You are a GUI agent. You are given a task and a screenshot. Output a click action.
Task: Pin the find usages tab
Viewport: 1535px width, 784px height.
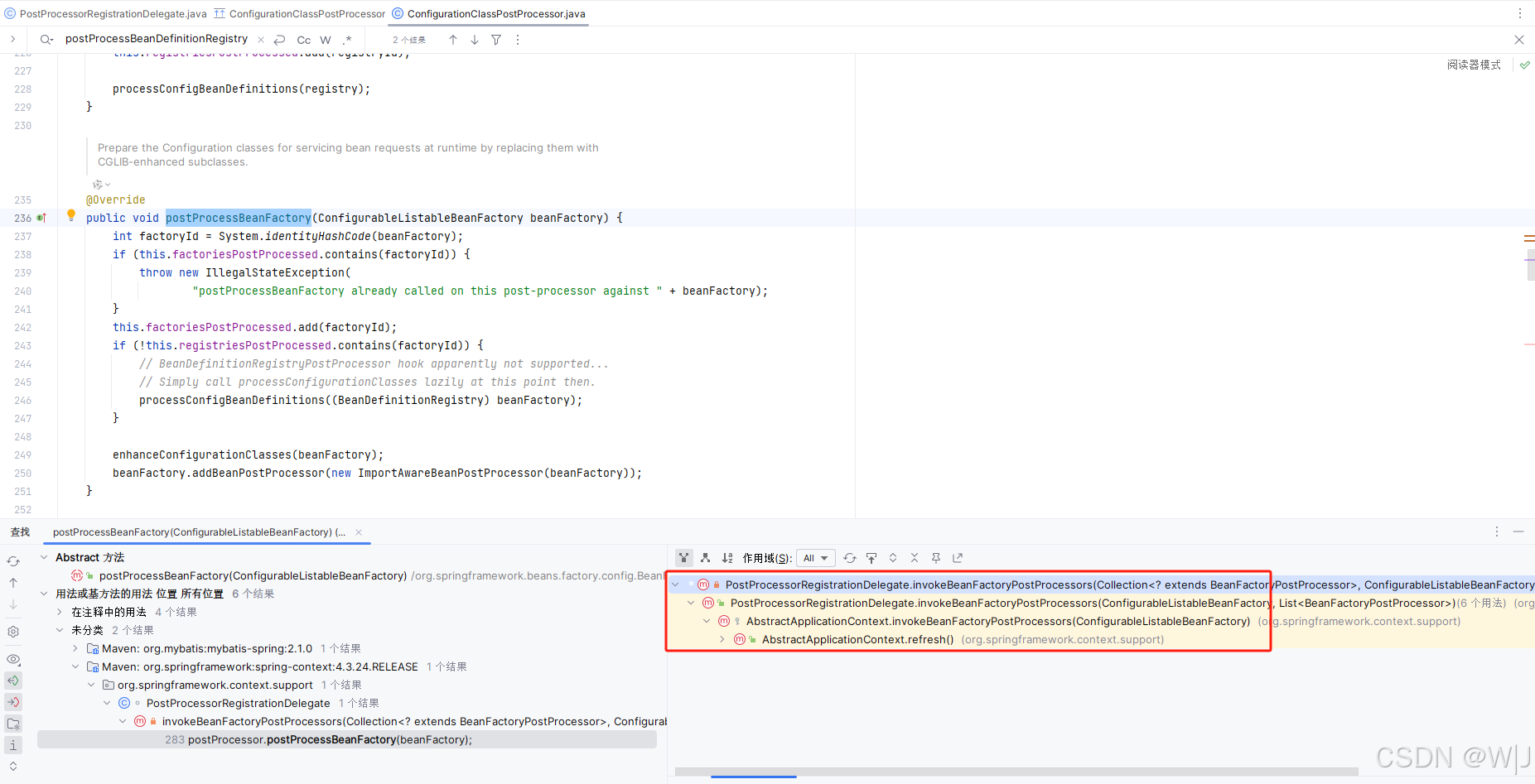click(935, 557)
